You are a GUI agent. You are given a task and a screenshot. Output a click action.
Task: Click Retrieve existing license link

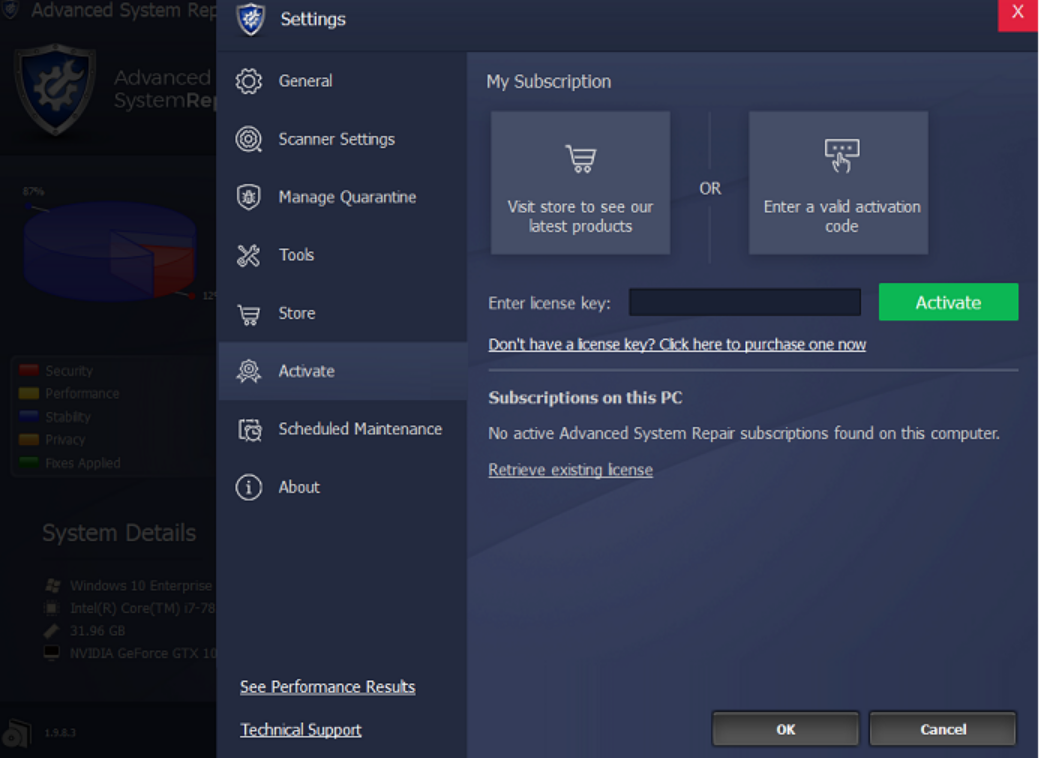click(570, 470)
